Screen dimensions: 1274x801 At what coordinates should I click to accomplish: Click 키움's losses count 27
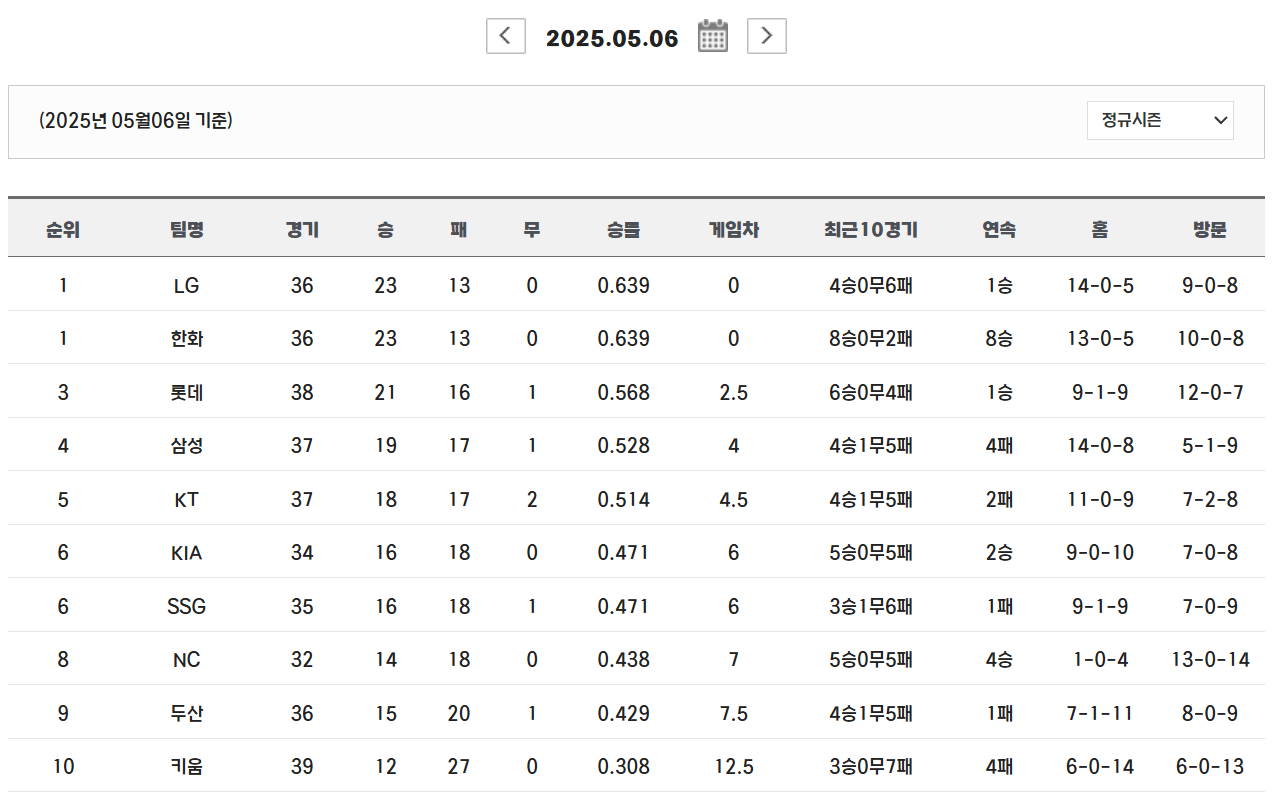(x=459, y=767)
